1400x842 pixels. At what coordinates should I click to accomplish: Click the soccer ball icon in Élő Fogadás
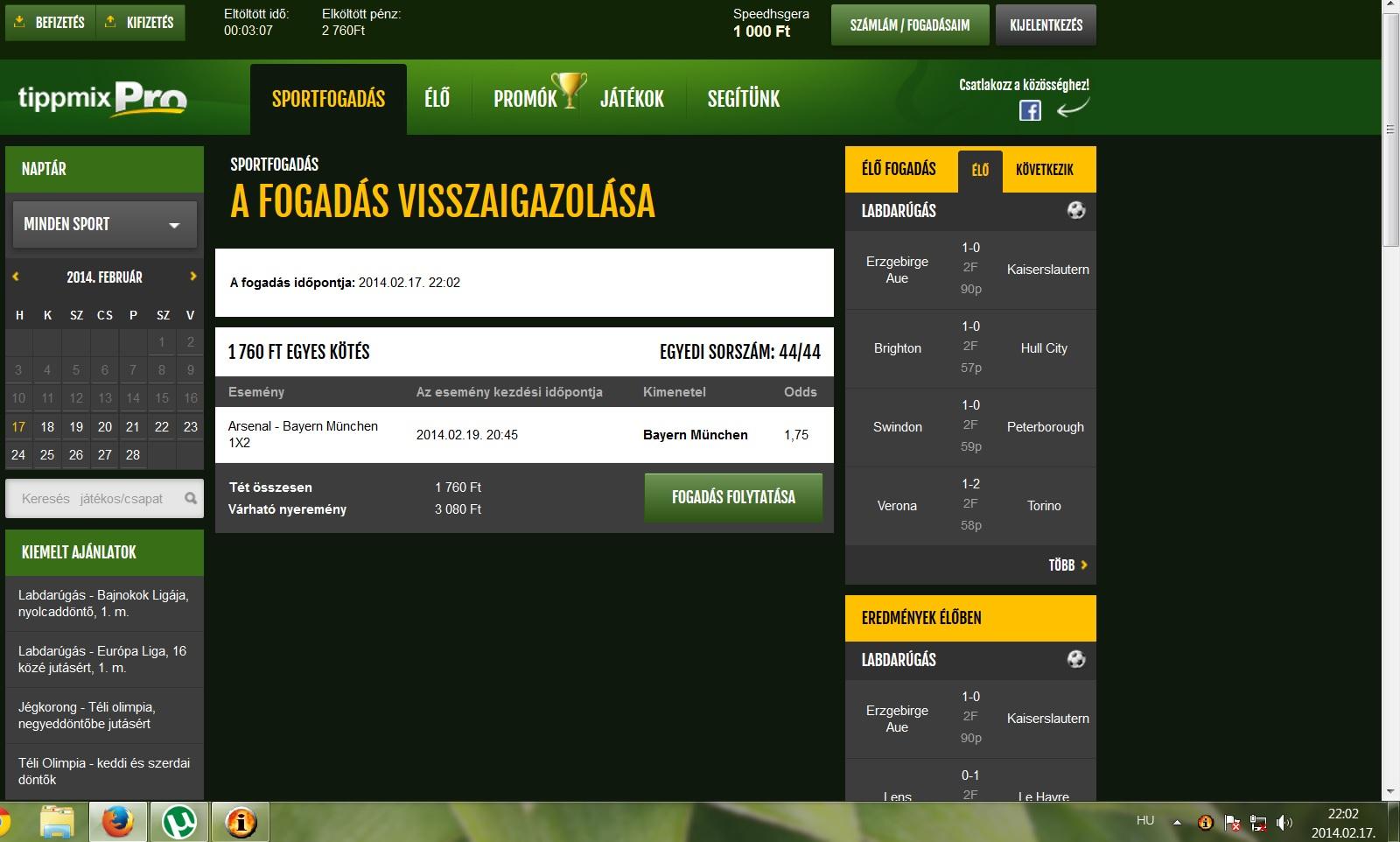(x=1076, y=210)
